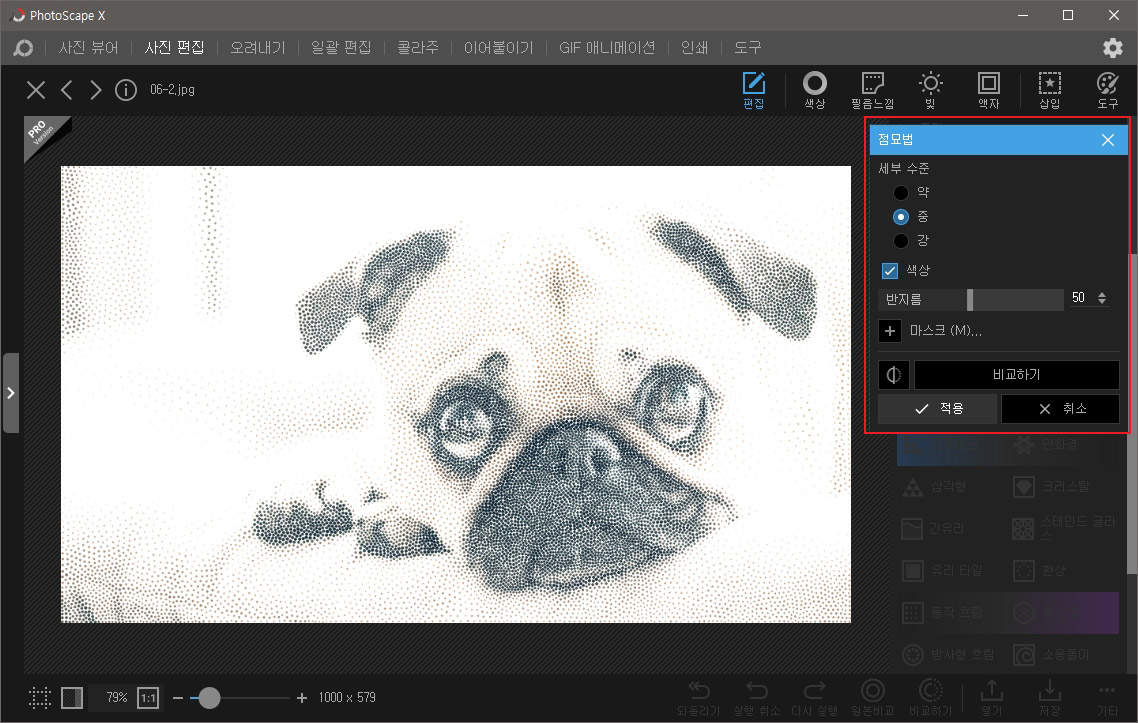Click the plus icon next to 마스크
This screenshot has height=723, width=1138.
click(890, 331)
